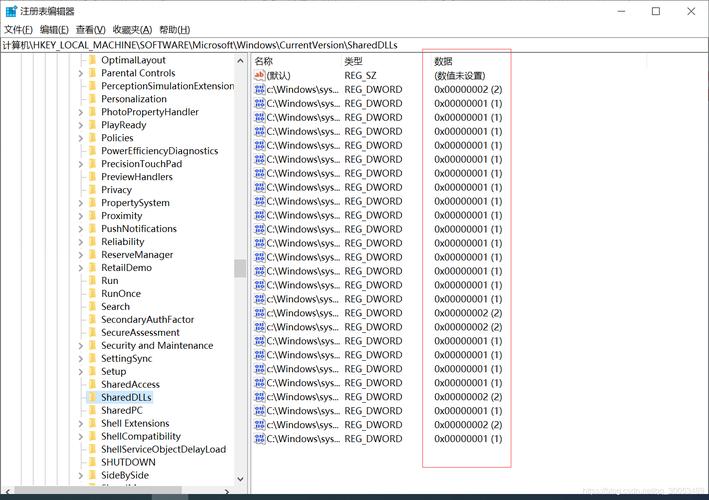
Task: Select the SHUTDOWN key folder icon
Action: pyautogui.click(x=93, y=462)
